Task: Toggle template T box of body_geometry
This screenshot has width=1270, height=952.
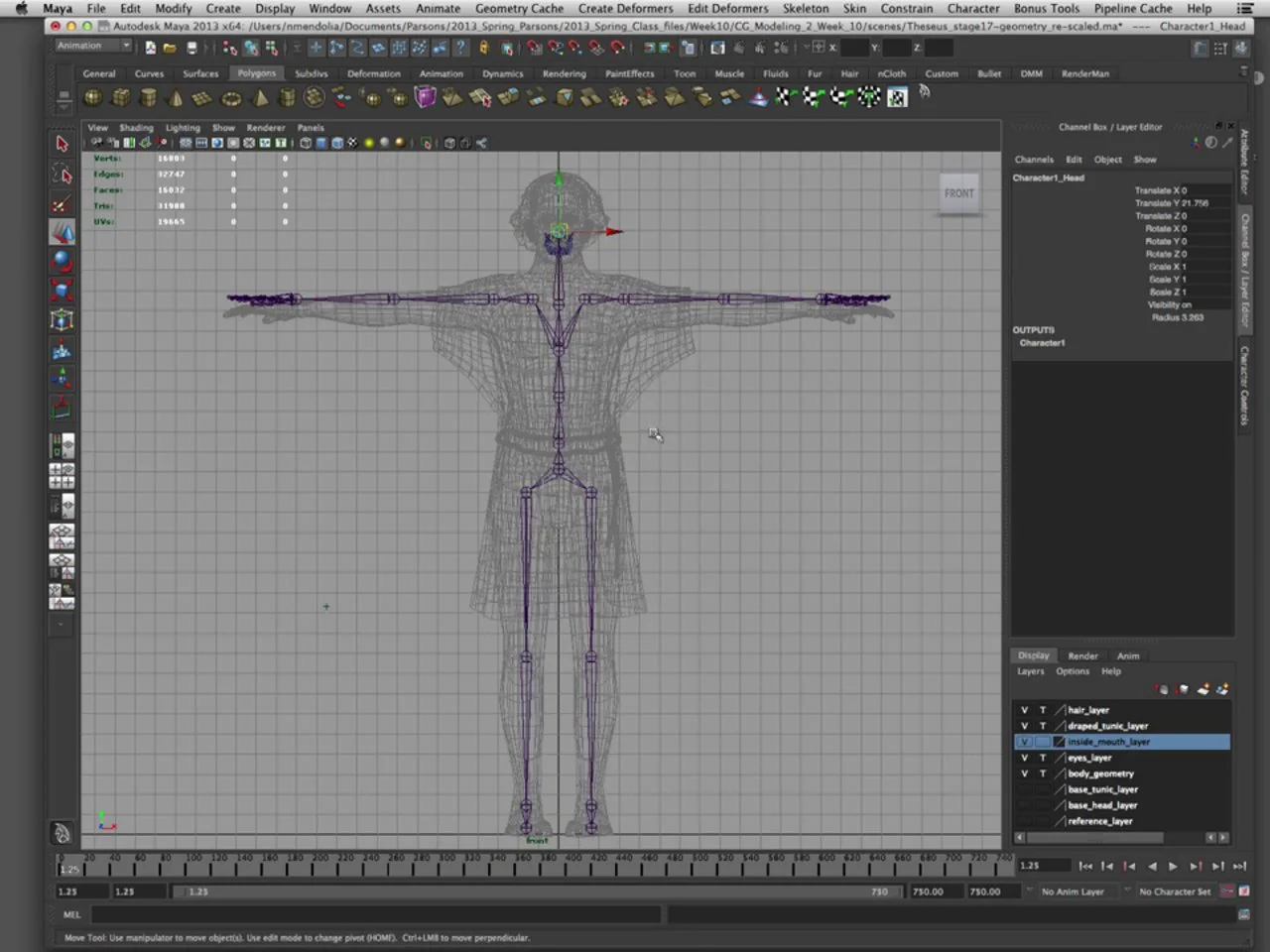Action: pyautogui.click(x=1042, y=773)
